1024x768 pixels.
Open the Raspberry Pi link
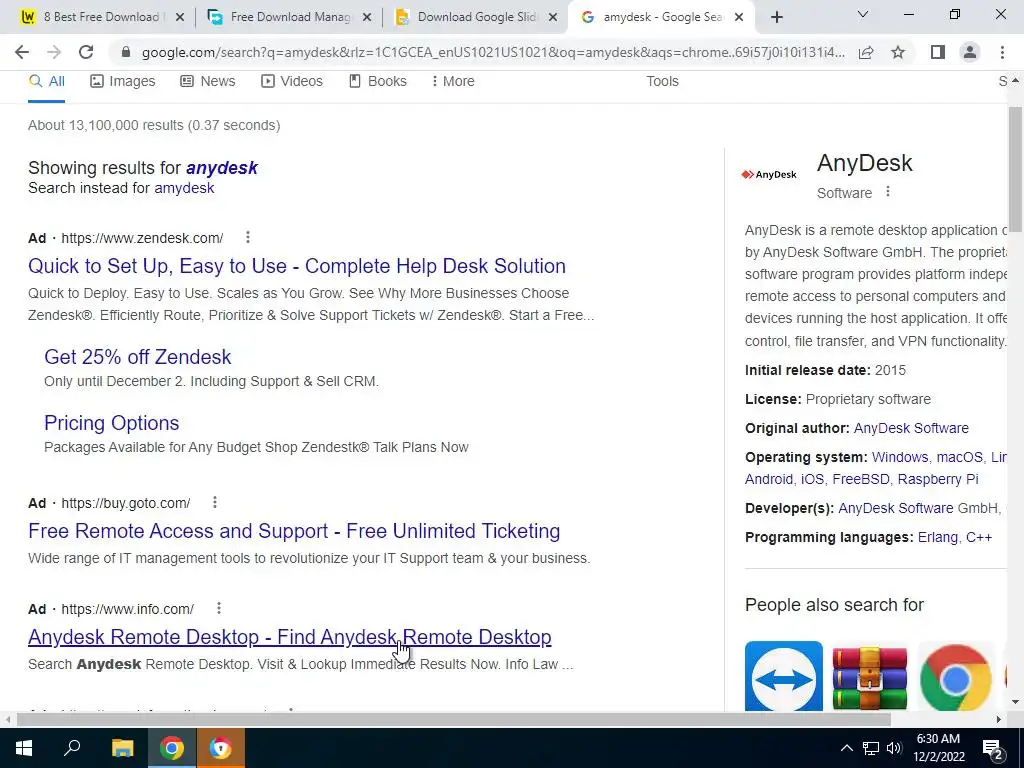[938, 479]
